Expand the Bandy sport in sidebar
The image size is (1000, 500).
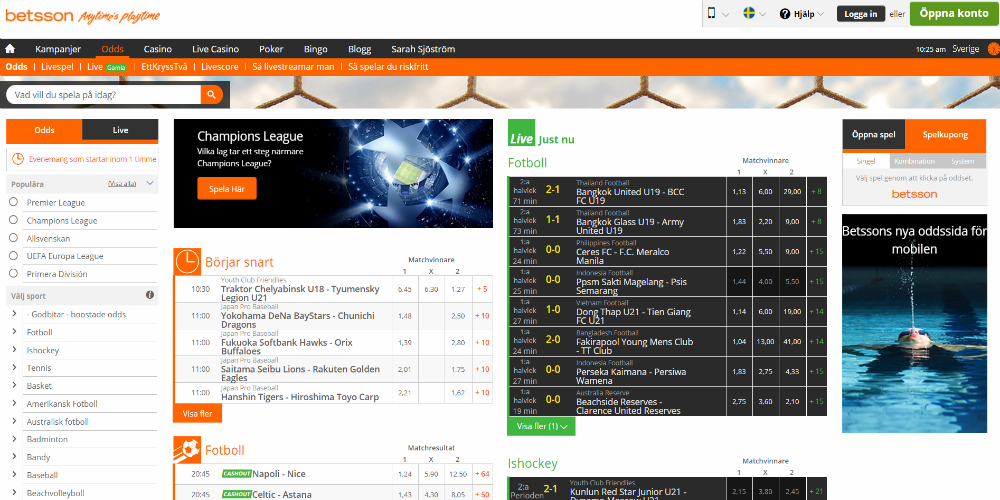[x=14, y=457]
